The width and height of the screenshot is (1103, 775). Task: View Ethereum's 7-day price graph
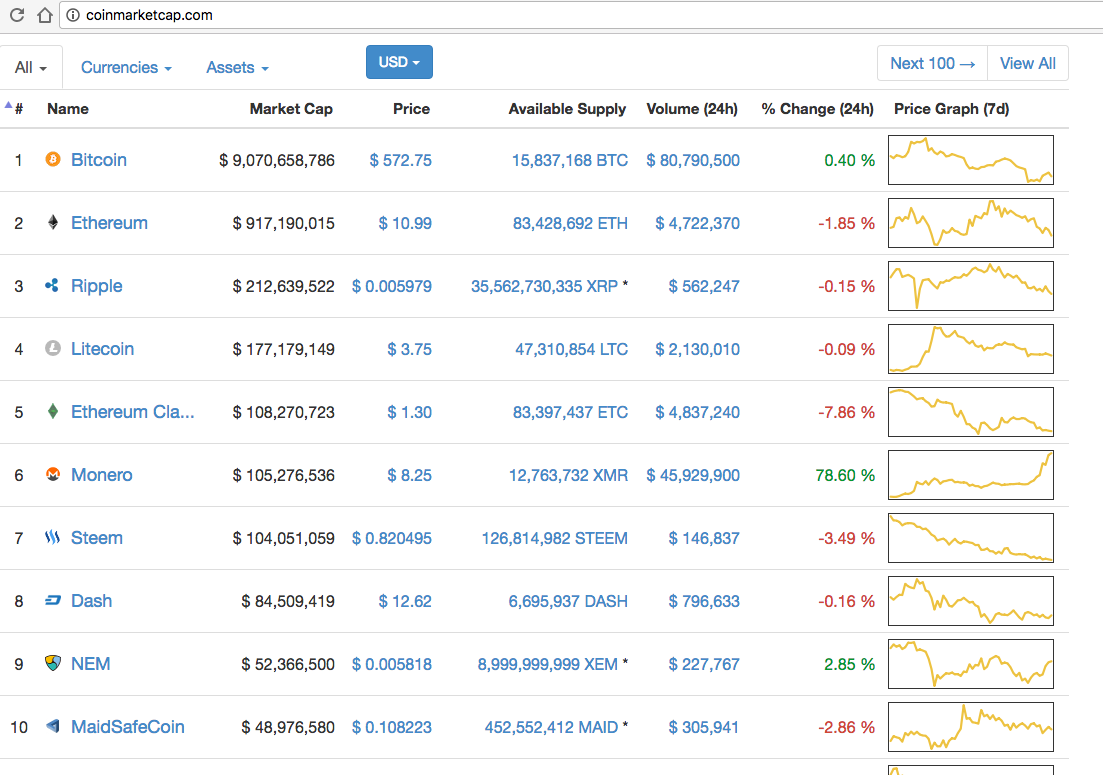point(971,223)
